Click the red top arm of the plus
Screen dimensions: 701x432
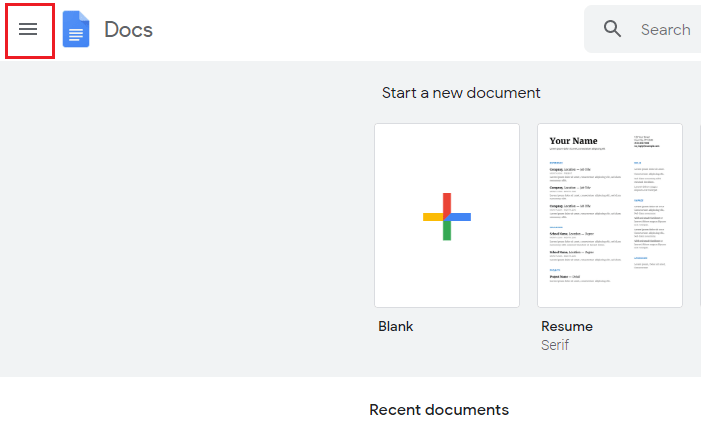tap(447, 201)
